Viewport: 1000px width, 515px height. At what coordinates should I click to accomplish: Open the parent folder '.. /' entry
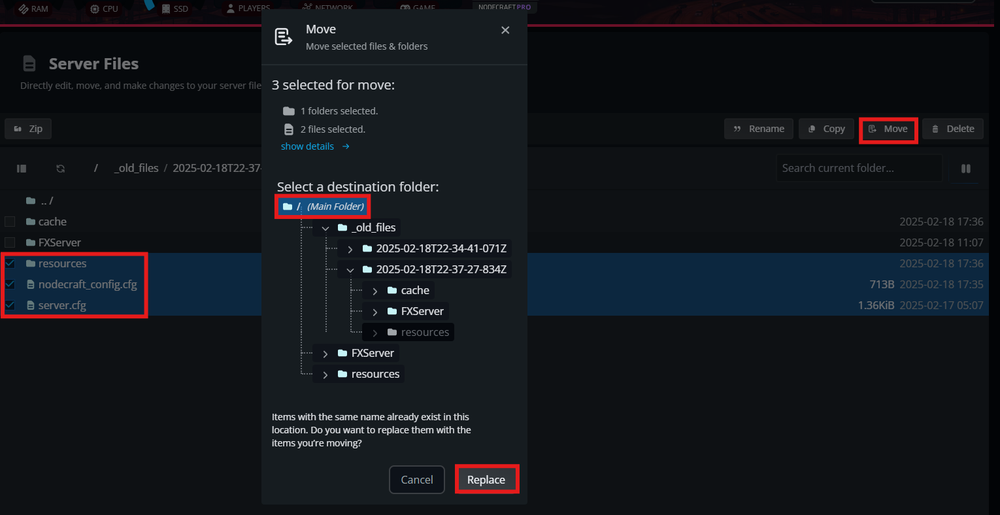coord(45,201)
